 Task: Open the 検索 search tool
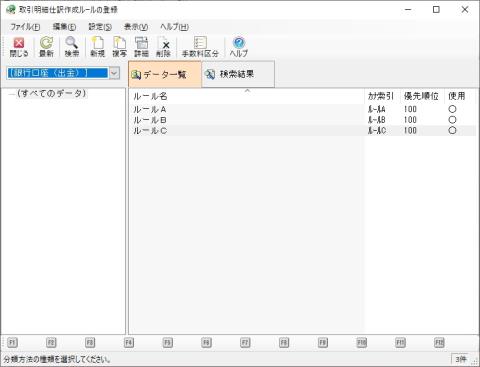pos(72,47)
